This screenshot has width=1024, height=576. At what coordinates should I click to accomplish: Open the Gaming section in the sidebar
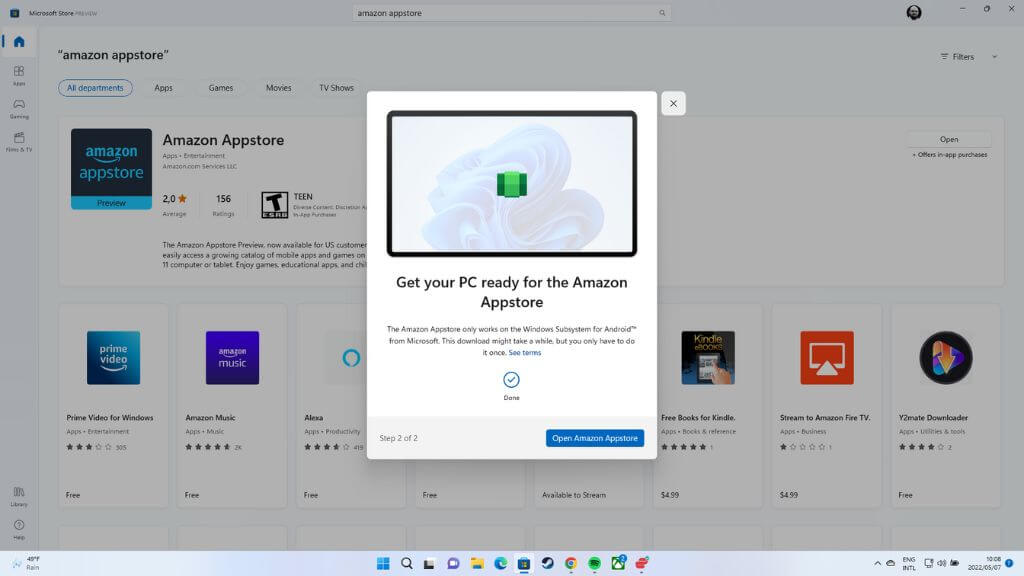click(x=19, y=108)
